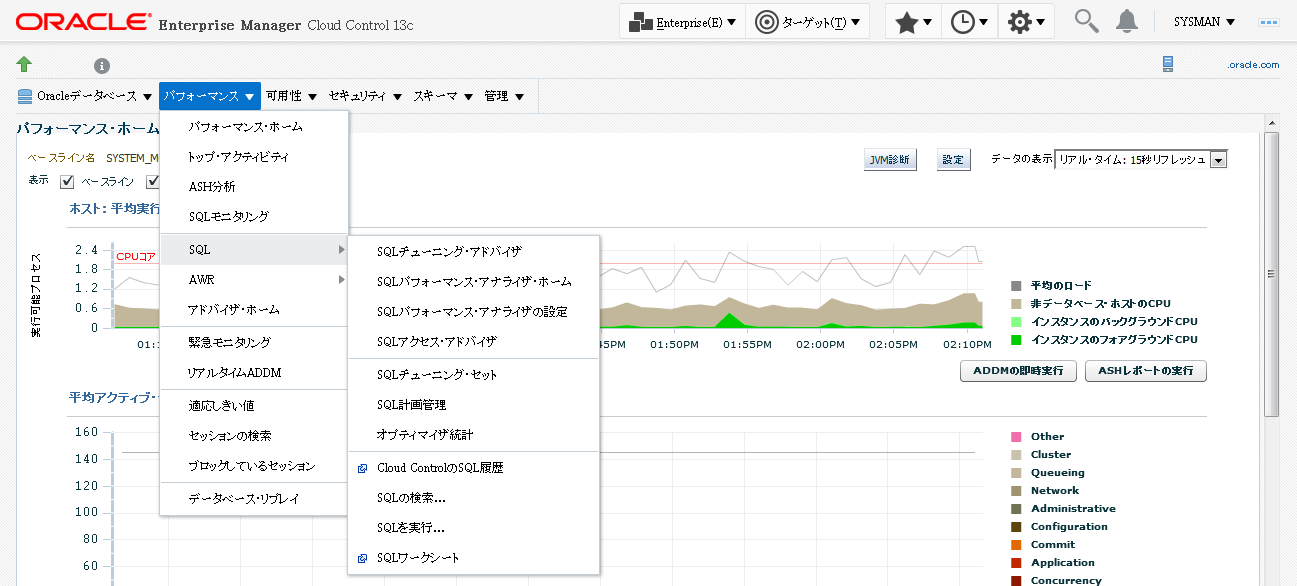This screenshot has height=586, width=1297.
Task: Open the Setup gear menu
Action: pos(1027,22)
